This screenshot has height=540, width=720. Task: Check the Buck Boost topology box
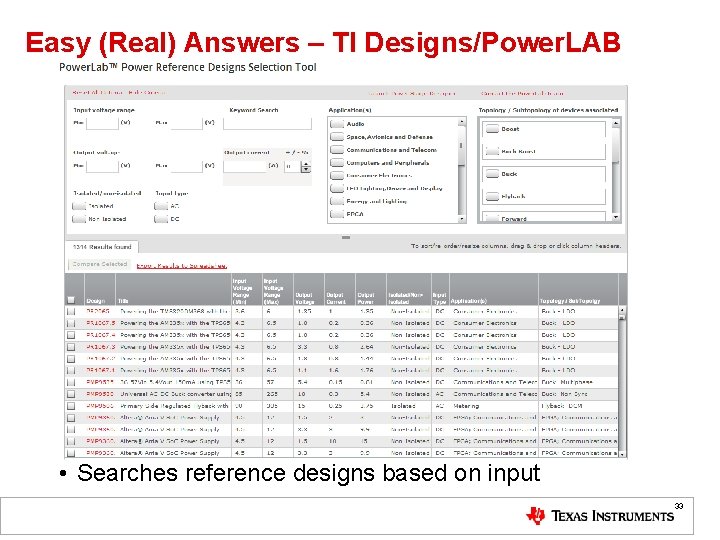point(492,151)
